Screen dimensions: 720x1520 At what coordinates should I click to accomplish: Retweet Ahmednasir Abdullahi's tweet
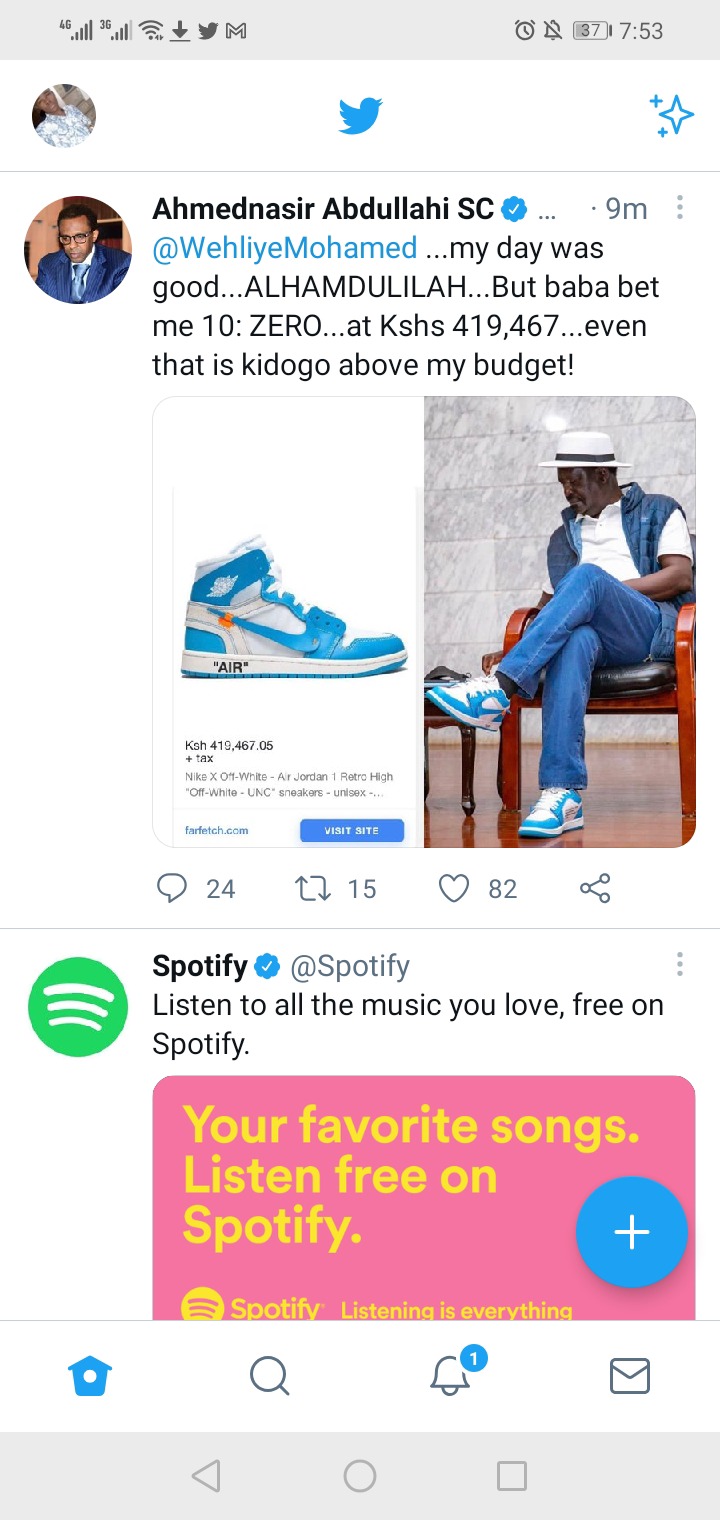pos(314,888)
